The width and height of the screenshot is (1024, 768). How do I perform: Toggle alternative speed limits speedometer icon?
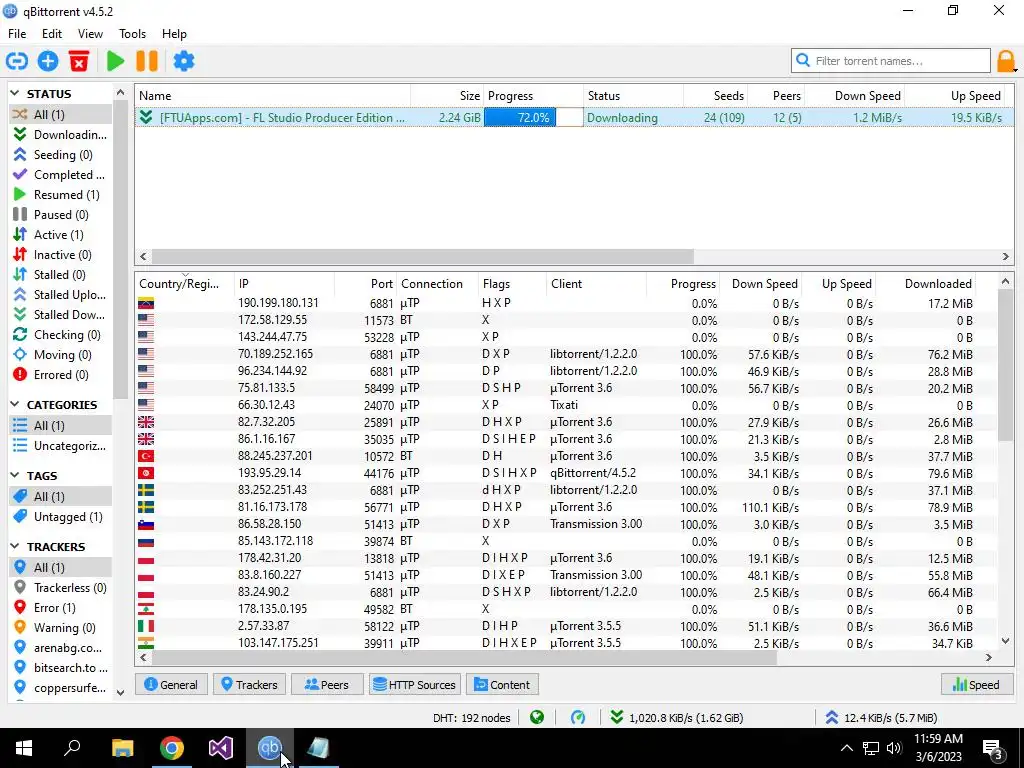click(578, 718)
